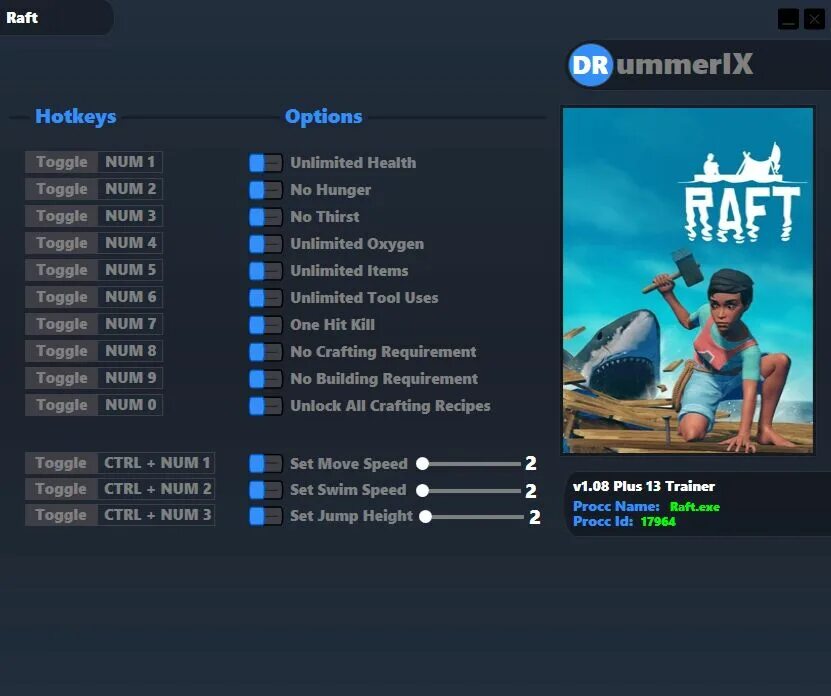Select the NUM 1 hotkey field
The width and height of the screenshot is (831, 696).
(130, 162)
